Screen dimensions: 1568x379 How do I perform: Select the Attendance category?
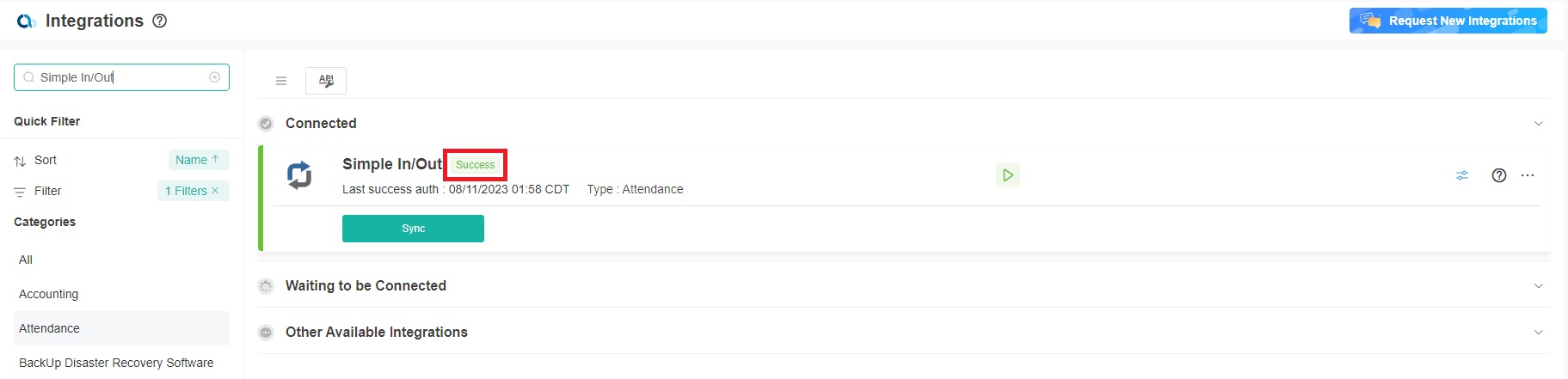pos(50,328)
